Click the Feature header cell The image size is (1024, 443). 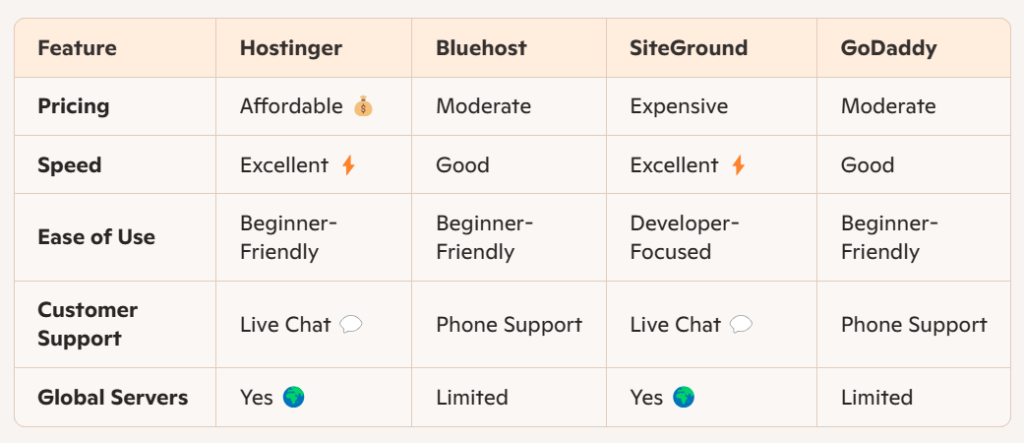pos(77,48)
